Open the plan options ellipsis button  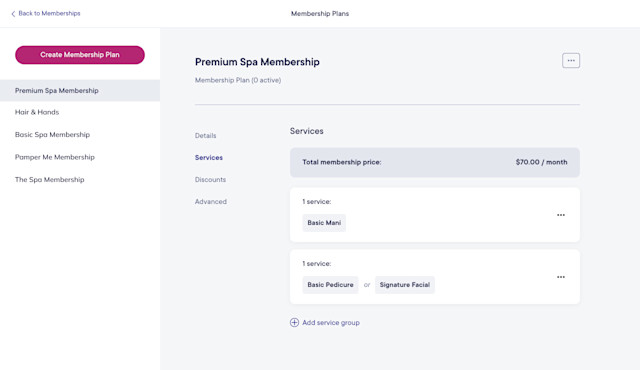click(x=571, y=60)
